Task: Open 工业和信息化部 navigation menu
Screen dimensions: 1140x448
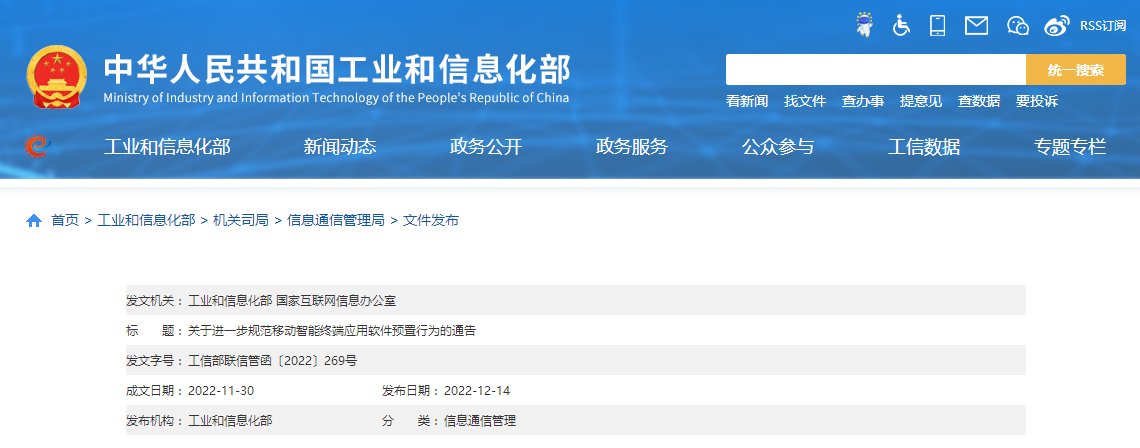Action: tap(167, 147)
